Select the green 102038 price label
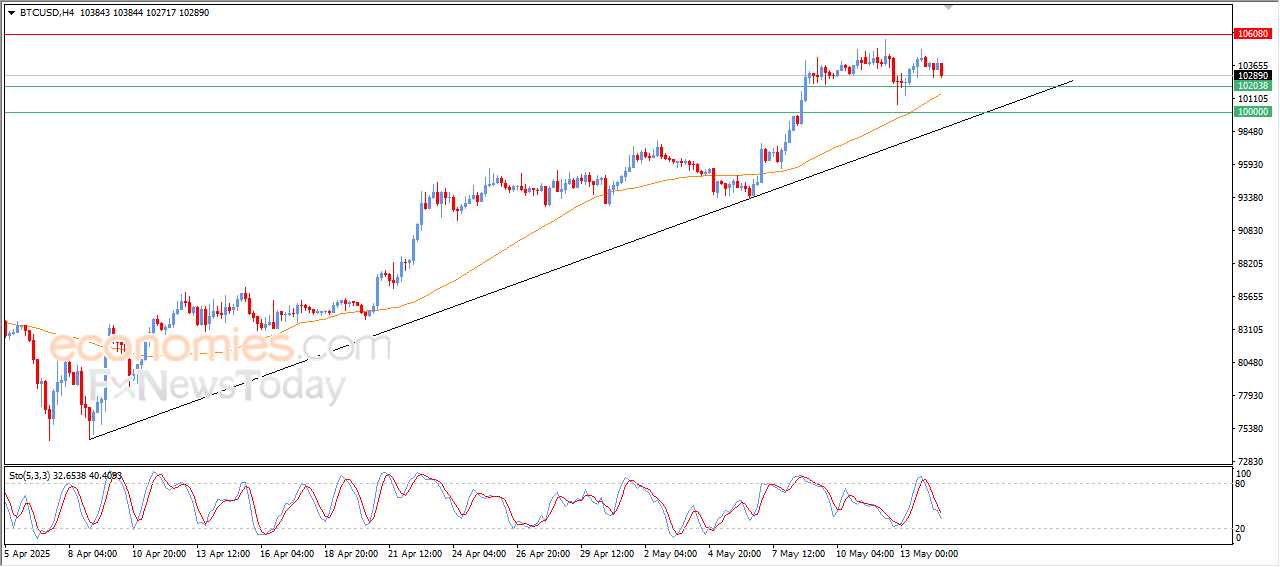Screen dimensions: 1280x567 pos(1253,86)
